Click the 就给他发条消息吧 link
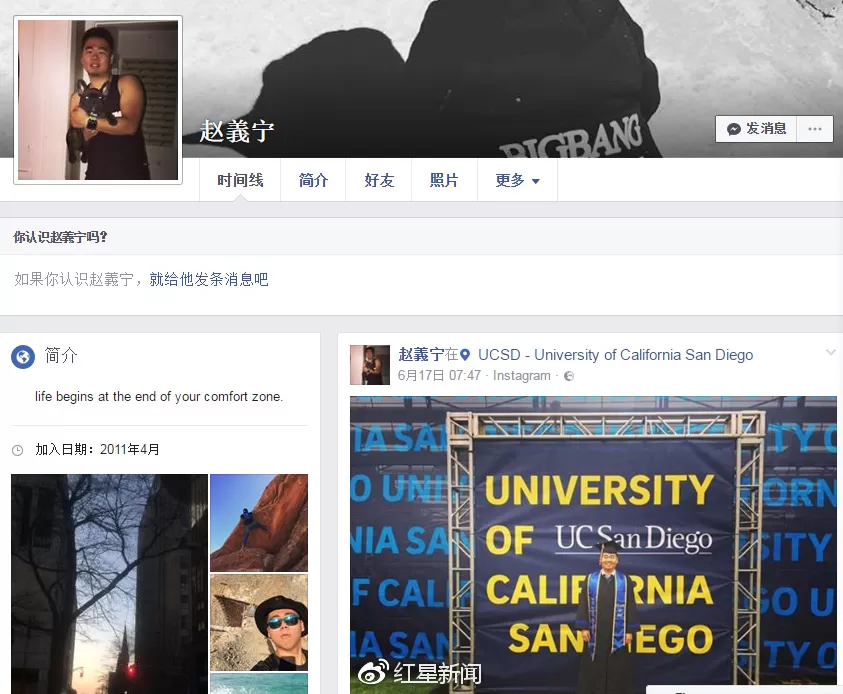843x694 pixels. pyautogui.click(x=209, y=280)
